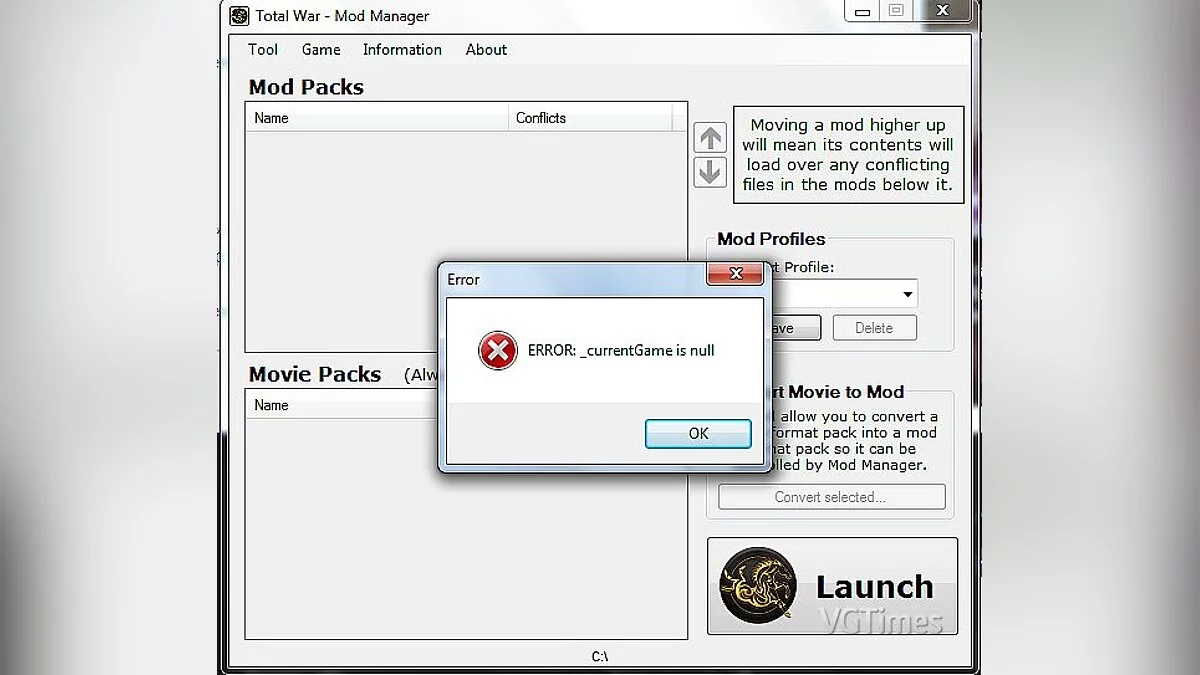Open the Information menu

[402, 50]
